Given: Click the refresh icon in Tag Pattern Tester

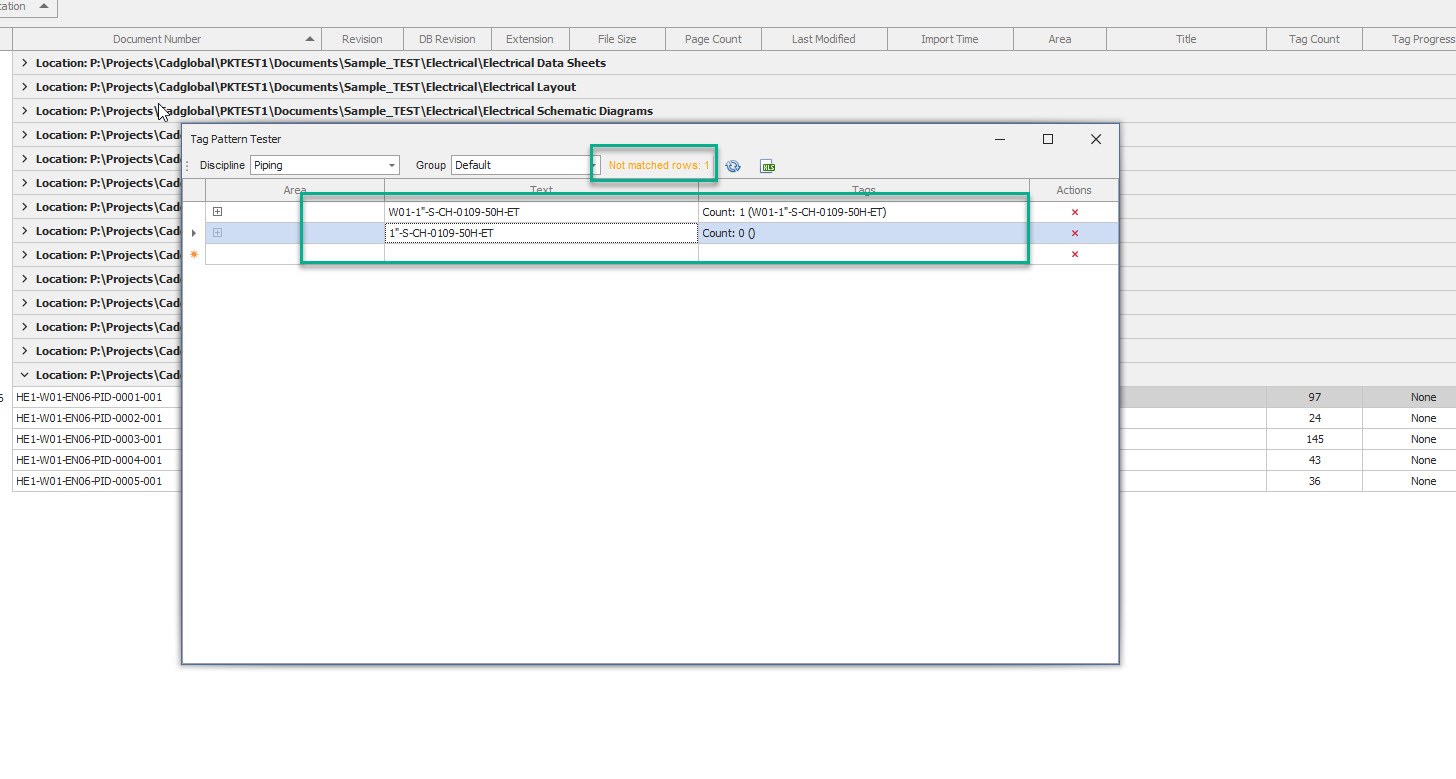Looking at the screenshot, I should pos(733,166).
